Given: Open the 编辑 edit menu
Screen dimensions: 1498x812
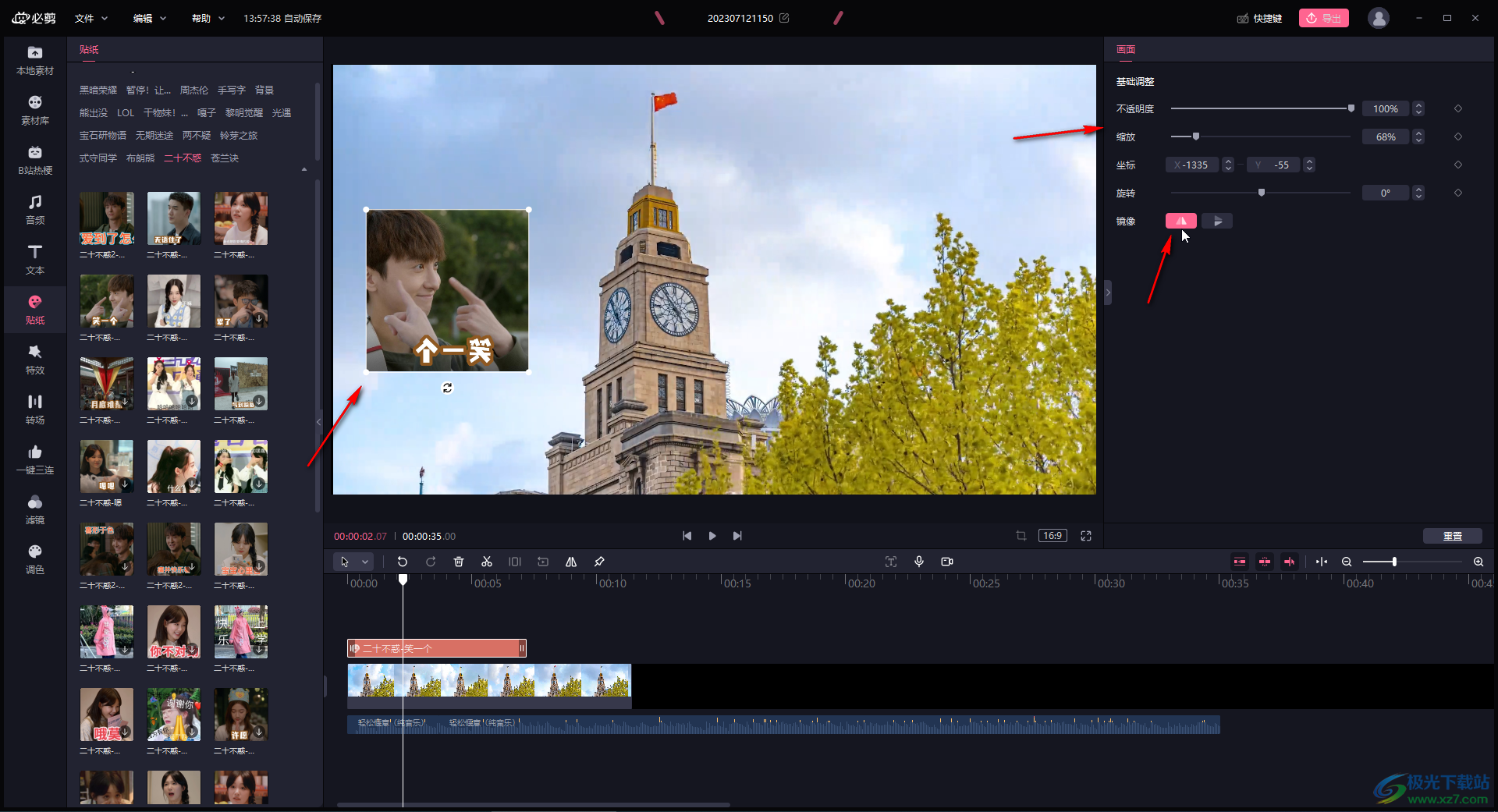Looking at the screenshot, I should tap(150, 18).
